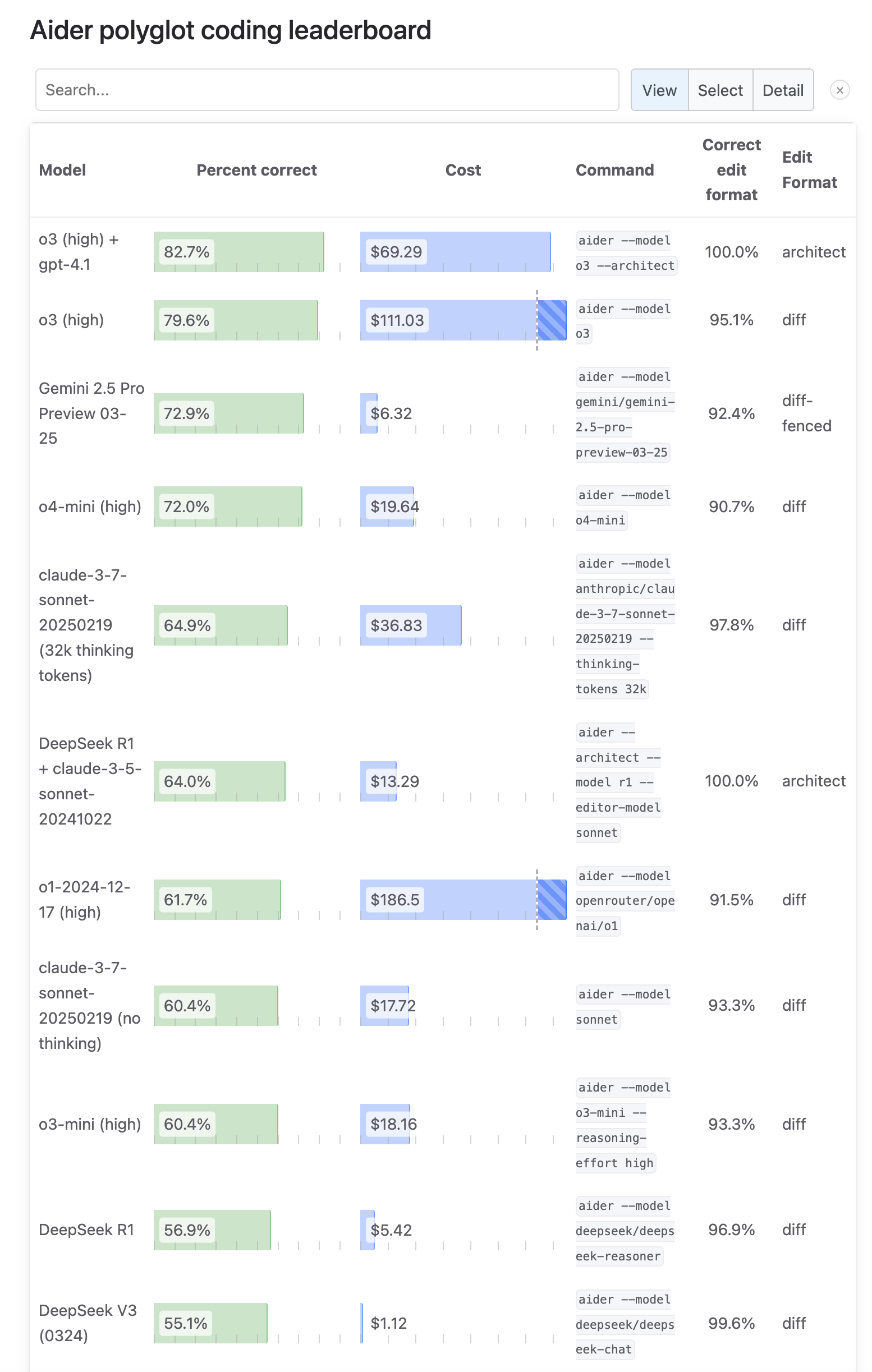The image size is (872, 1372).
Task: Sort by Percent correct column header
Action: click(256, 170)
